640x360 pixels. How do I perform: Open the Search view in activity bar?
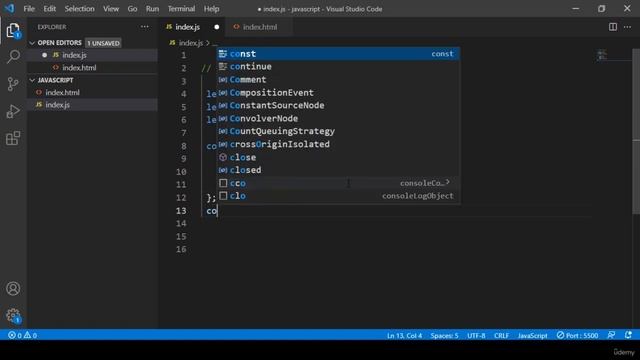(13, 57)
